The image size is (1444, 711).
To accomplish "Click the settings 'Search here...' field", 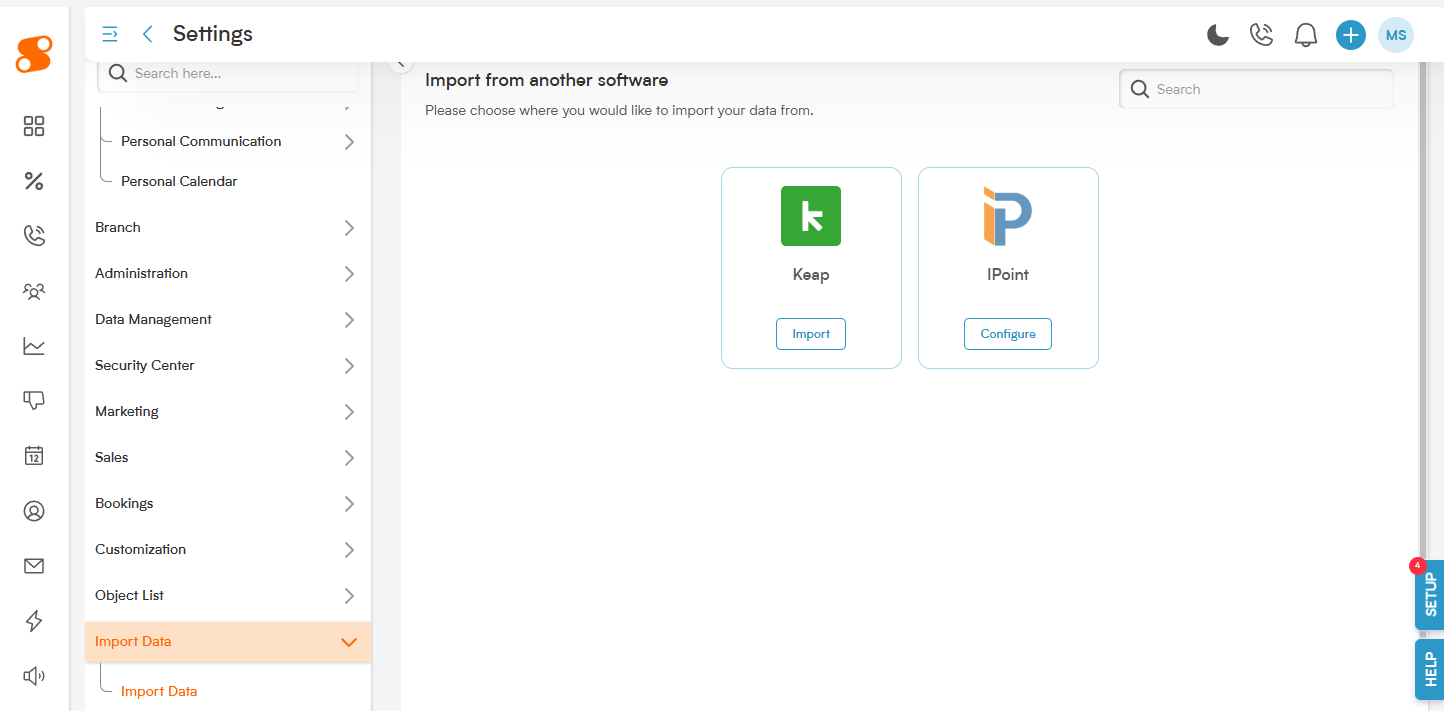I will pyautogui.click(x=228, y=73).
